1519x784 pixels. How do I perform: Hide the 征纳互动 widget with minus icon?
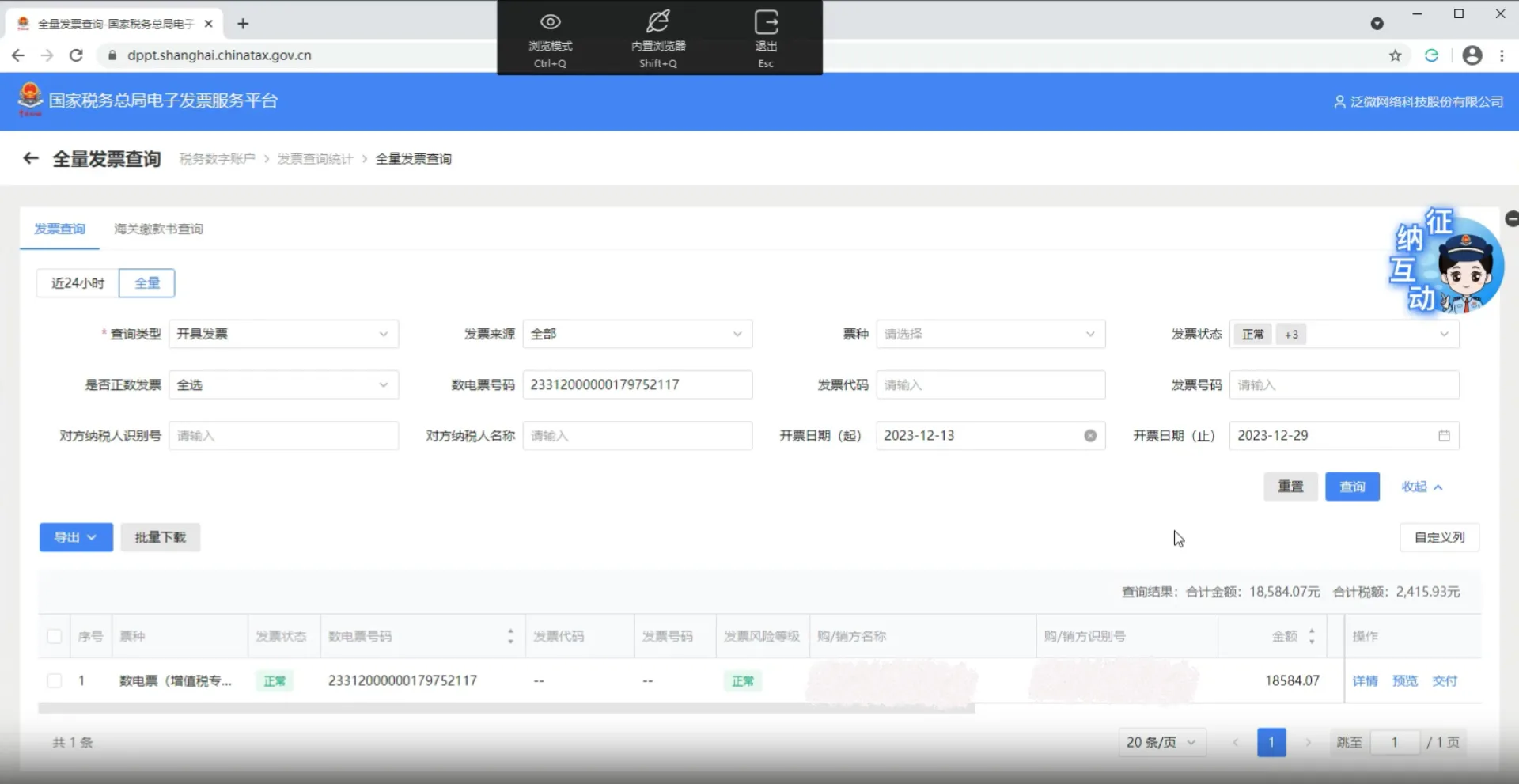pyautogui.click(x=1512, y=218)
